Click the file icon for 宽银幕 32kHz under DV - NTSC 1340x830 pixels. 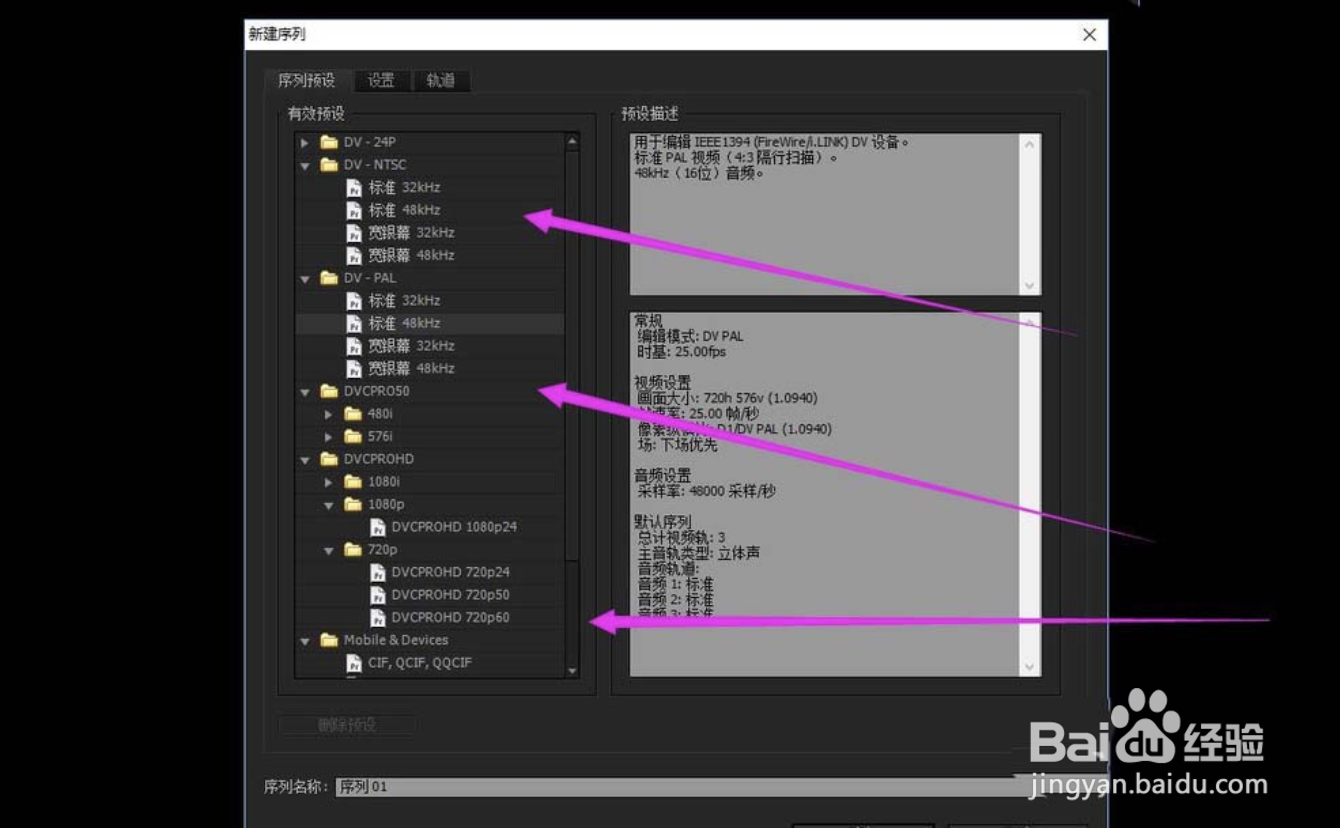[x=353, y=233]
